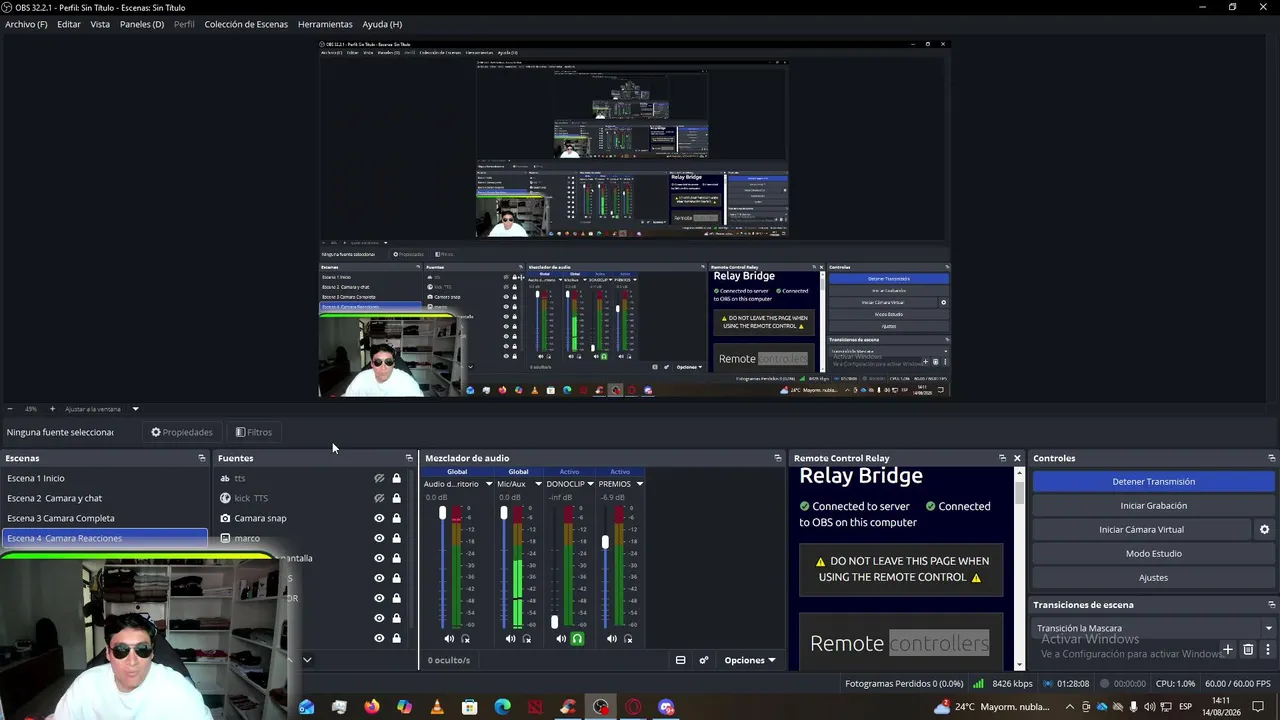Show the kick TTS source
Screen dimensions: 1280x720
coord(379,498)
